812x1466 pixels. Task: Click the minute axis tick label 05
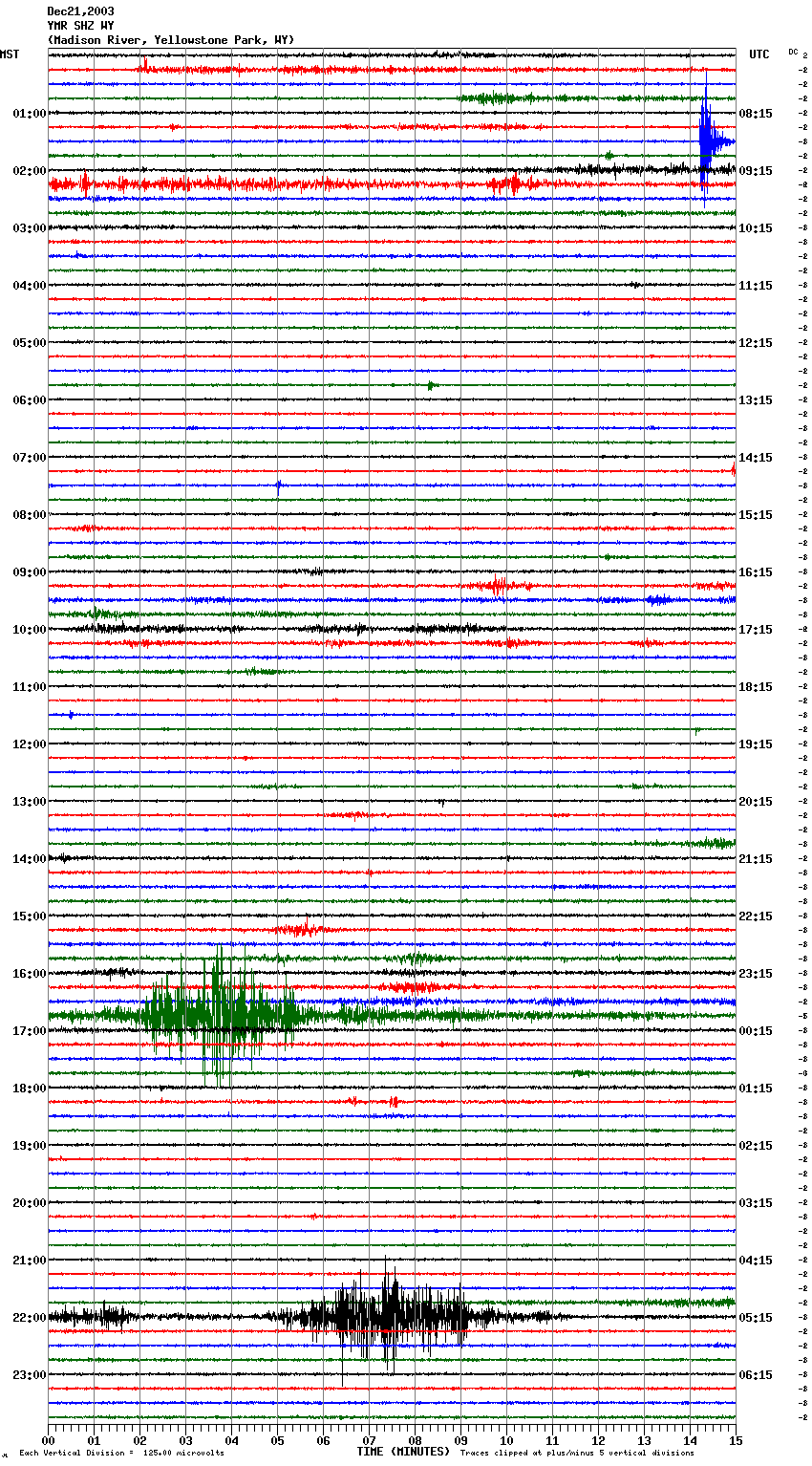277,1440
